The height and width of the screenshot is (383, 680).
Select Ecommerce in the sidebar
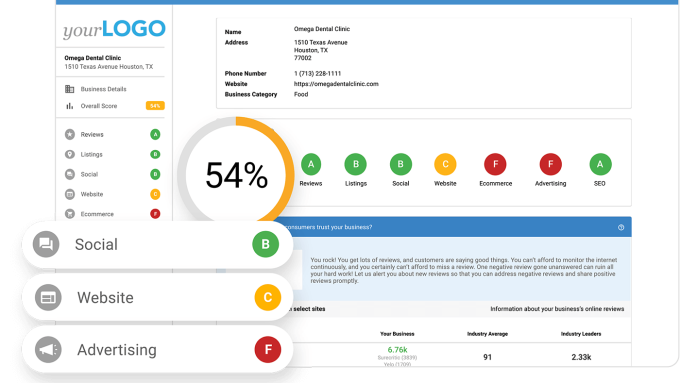tap(97, 214)
